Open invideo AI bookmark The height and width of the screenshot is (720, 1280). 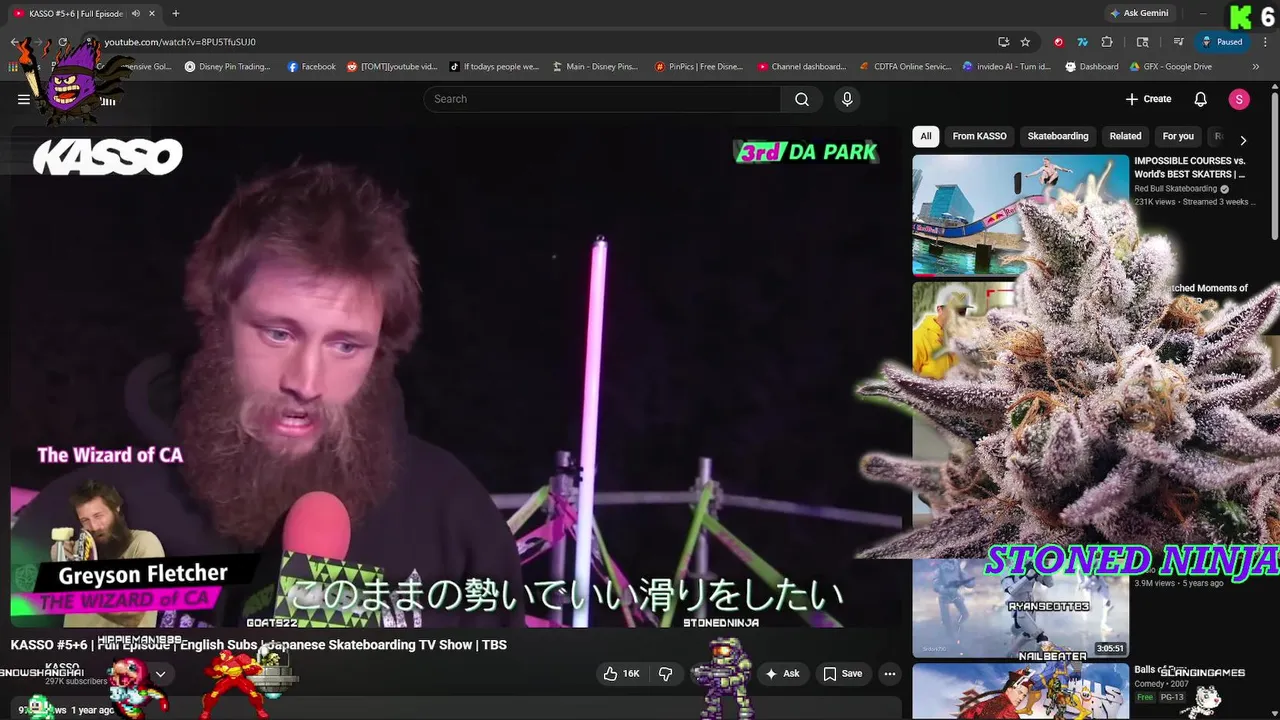tap(1007, 67)
